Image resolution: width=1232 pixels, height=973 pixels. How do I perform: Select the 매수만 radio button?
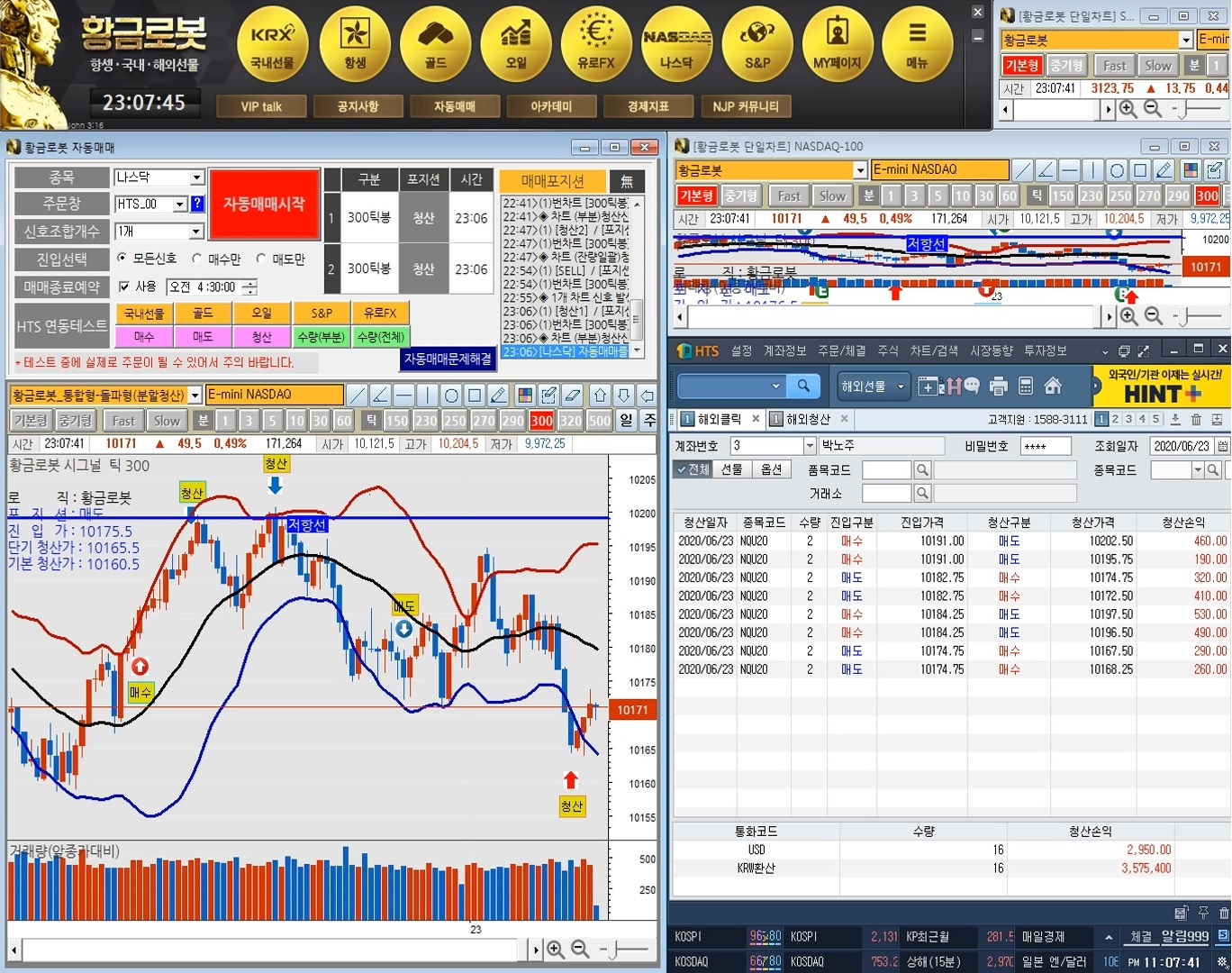(197, 259)
